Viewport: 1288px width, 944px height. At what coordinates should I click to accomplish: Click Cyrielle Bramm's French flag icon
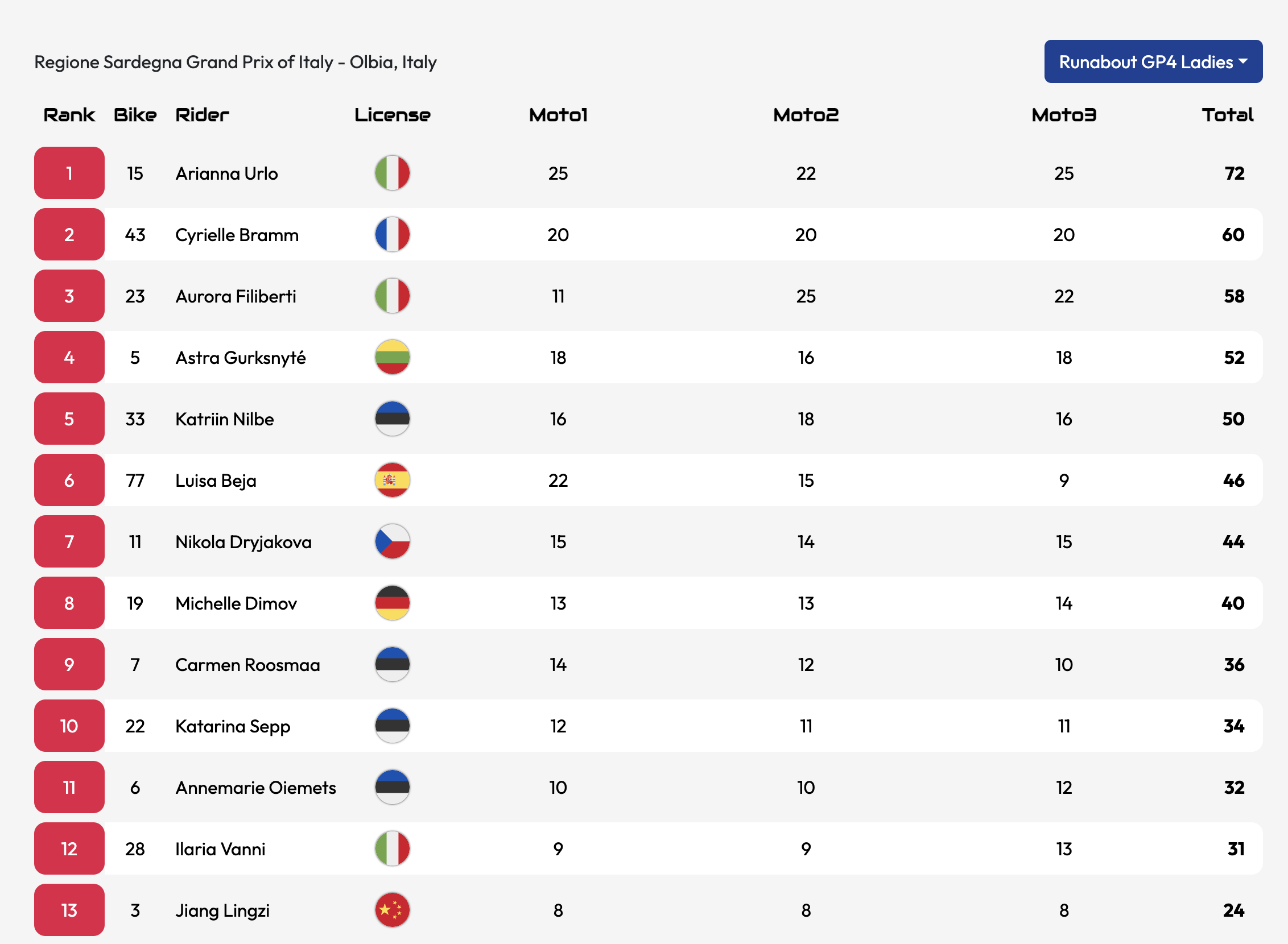tap(392, 234)
